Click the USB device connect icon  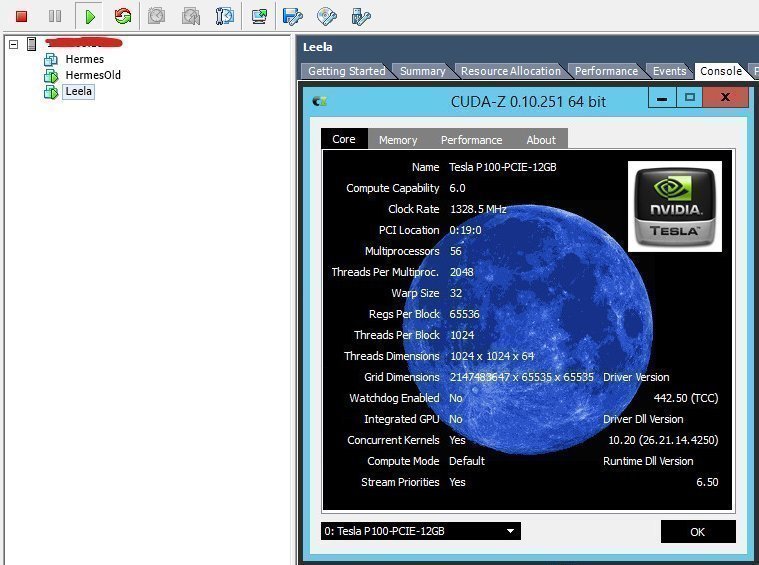coord(361,17)
